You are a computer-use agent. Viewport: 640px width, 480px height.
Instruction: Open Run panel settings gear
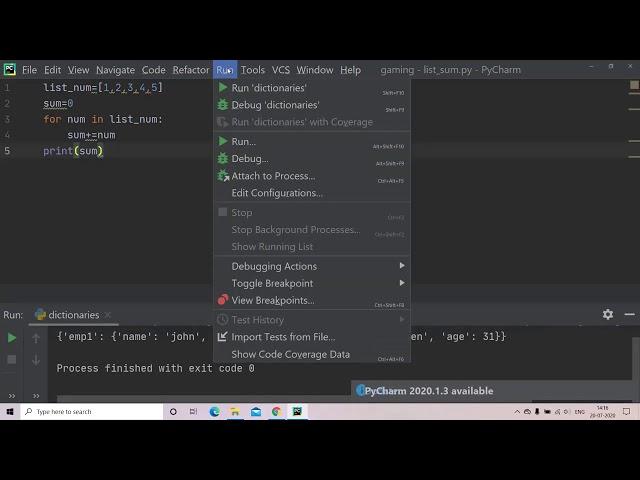[608, 314]
